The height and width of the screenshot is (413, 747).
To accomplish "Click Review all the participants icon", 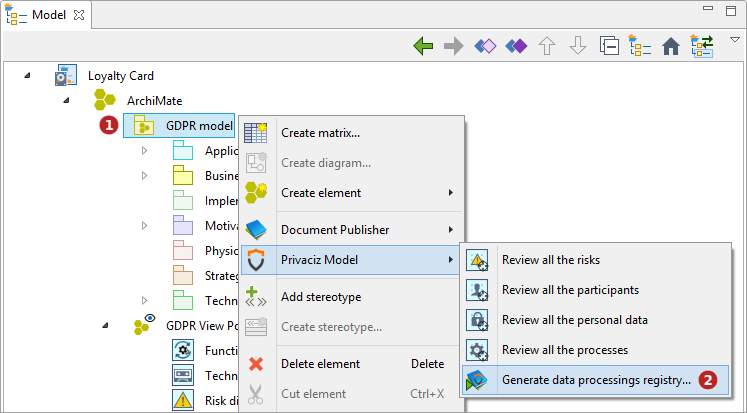I will [477, 290].
